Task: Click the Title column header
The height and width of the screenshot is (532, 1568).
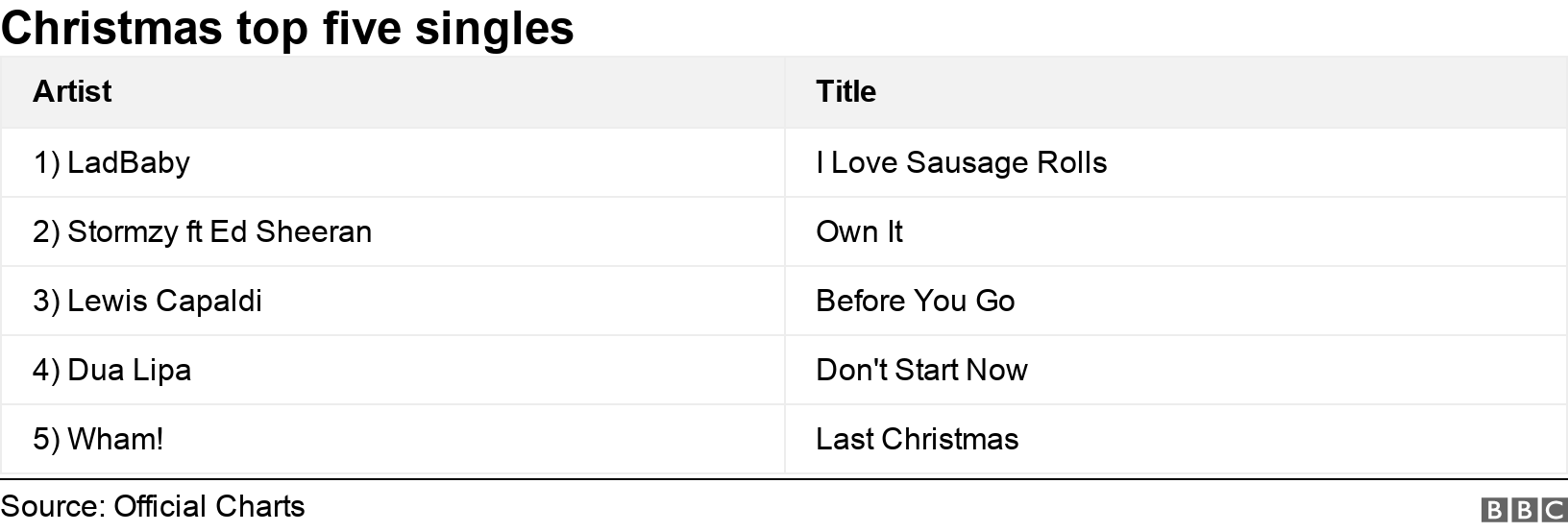Action: [x=845, y=91]
